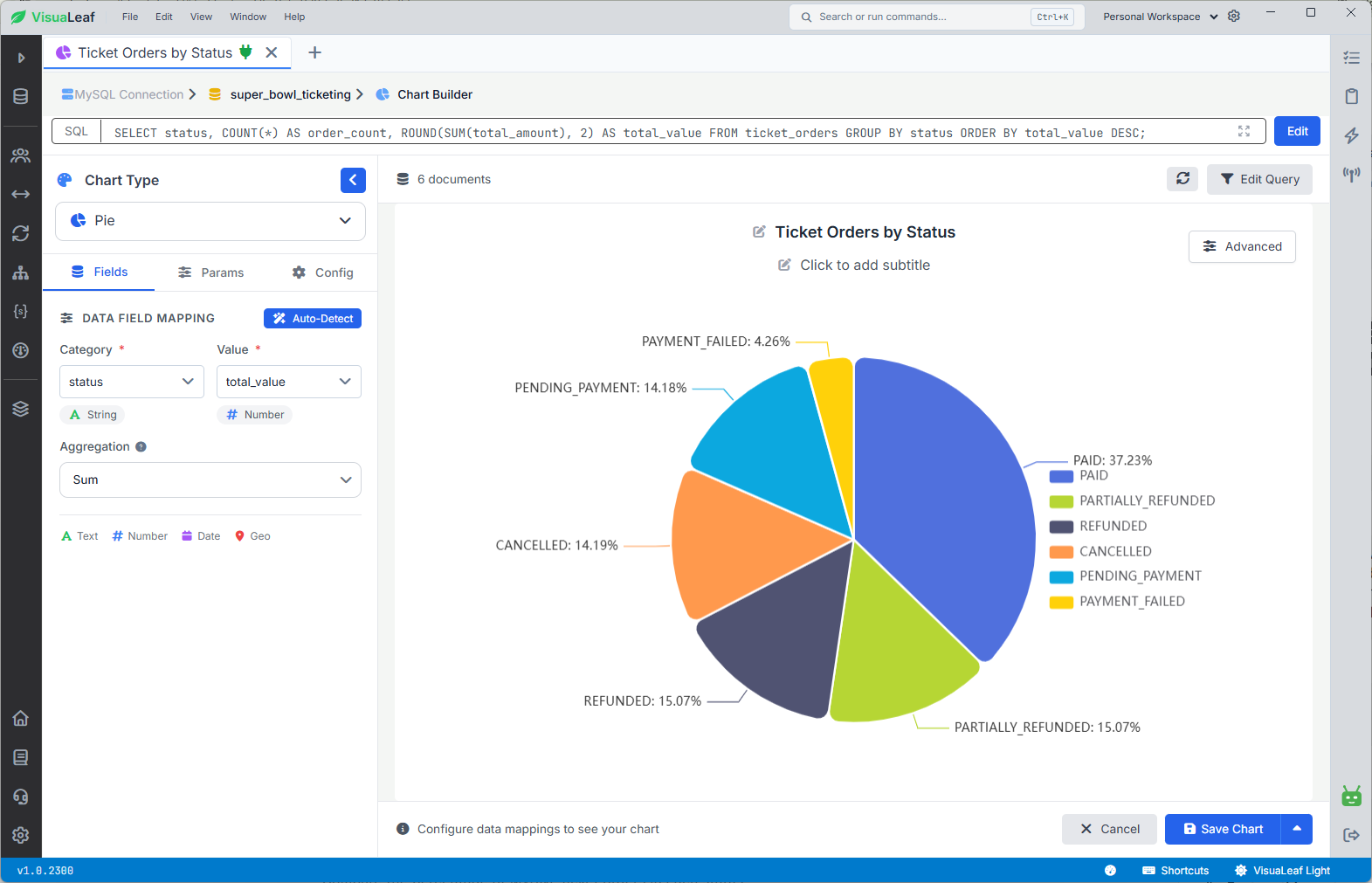This screenshot has height=883, width=1372.
Task: Click the bidirectional arrows sidebar icon
Action: [21, 194]
